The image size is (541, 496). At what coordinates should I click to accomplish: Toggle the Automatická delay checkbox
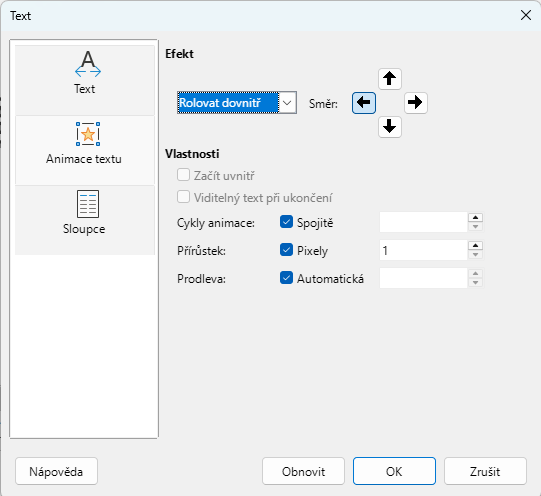coord(286,278)
